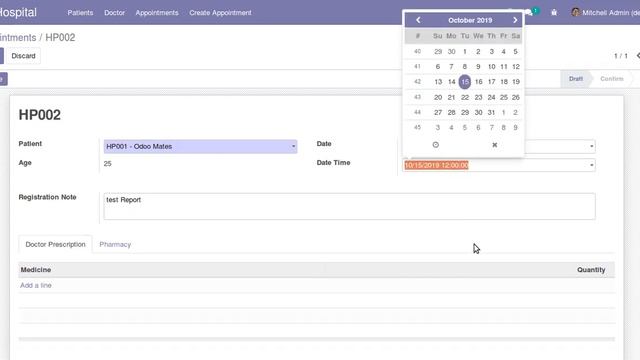Select October 16 in calendar

478,82
